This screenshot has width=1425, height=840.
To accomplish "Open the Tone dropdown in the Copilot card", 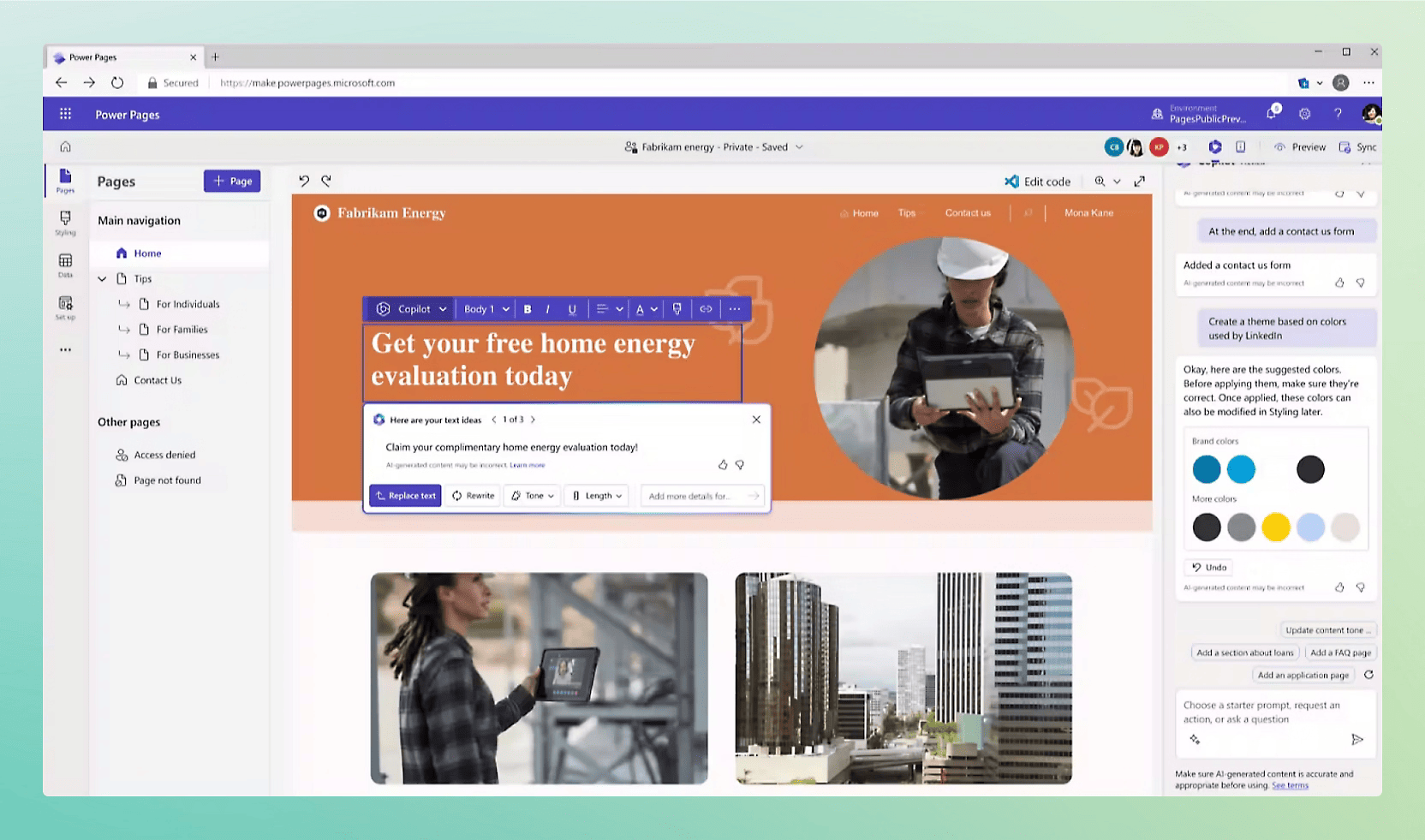I will coord(532,495).
